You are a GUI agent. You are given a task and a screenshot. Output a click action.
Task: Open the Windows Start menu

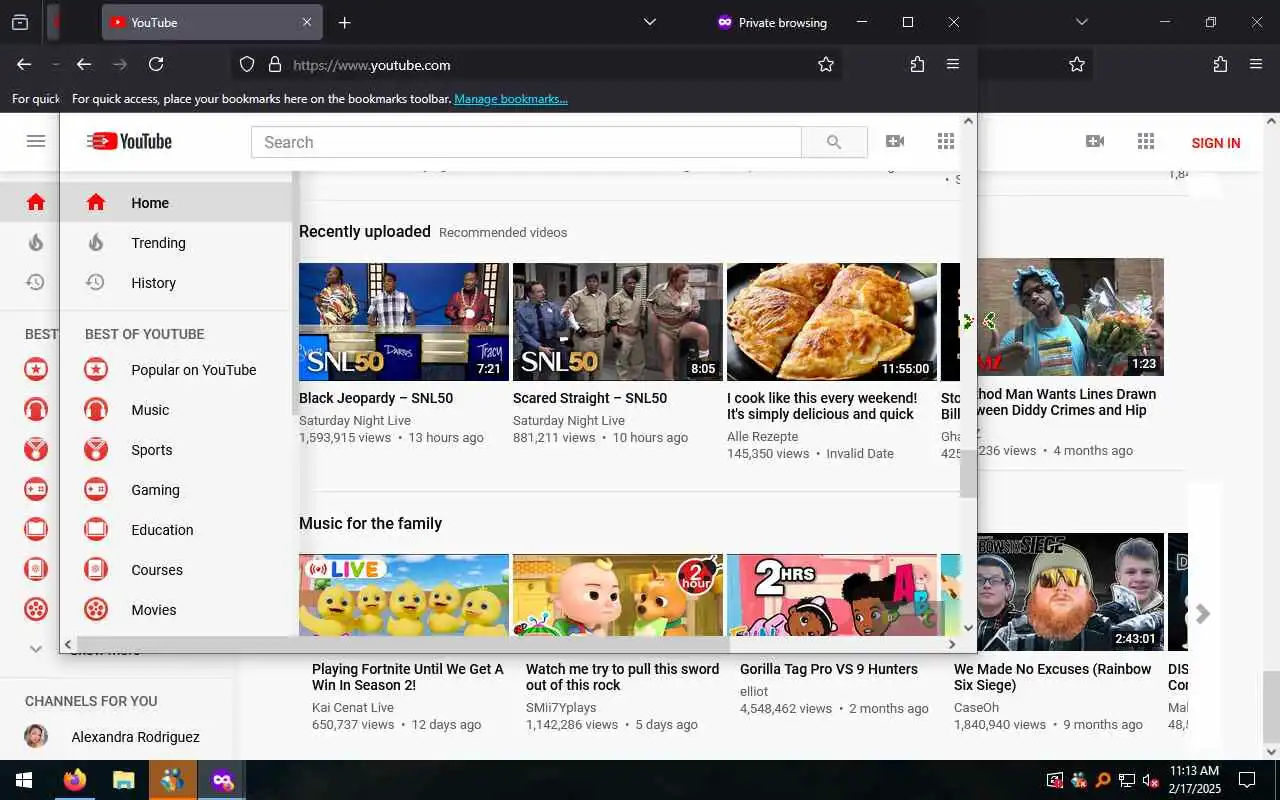click(x=24, y=780)
